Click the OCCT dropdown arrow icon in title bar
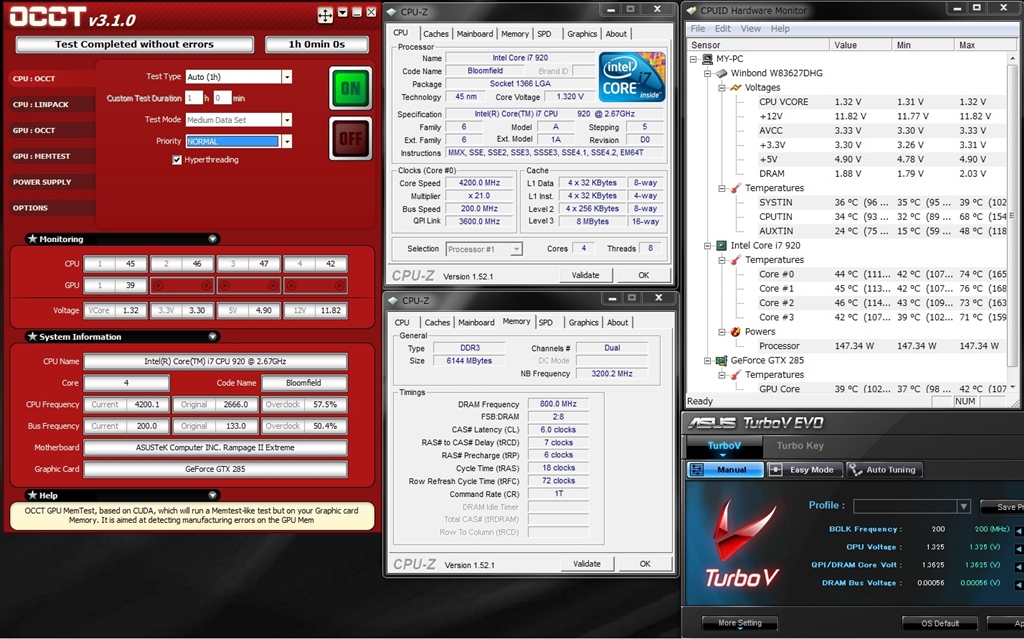Viewport: 1024px width, 639px height. 343,14
